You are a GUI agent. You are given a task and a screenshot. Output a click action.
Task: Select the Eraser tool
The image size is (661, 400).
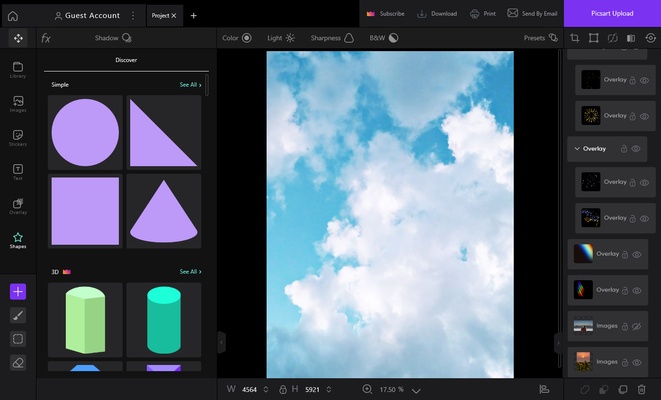click(18, 362)
